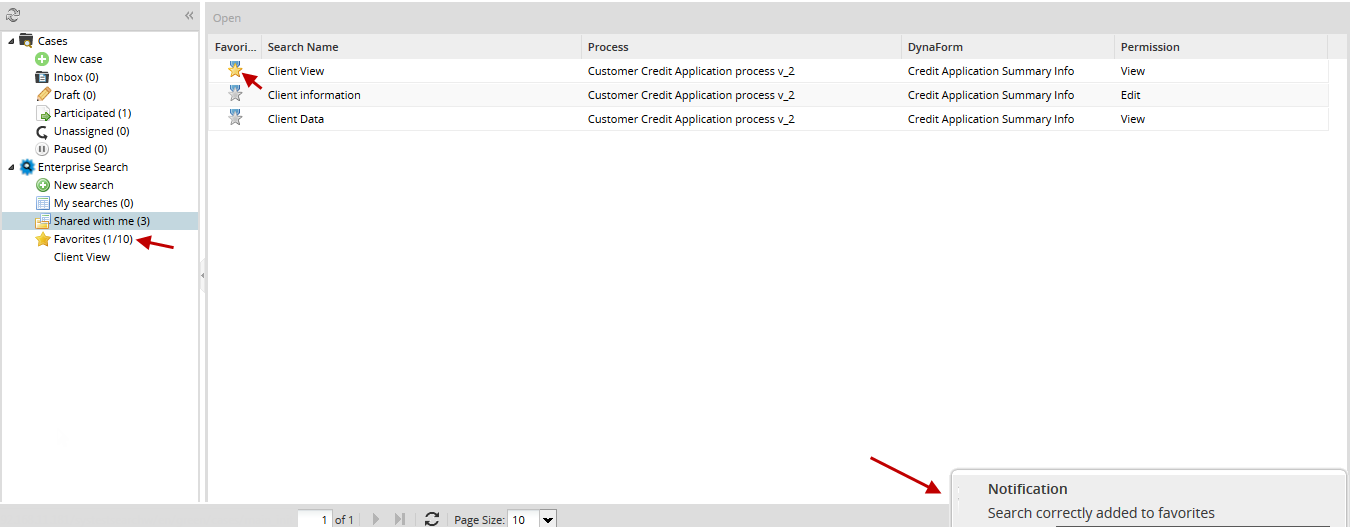Viewport: 1356px width, 527px height.
Task: Open Client View under Favorites
Action: tap(82, 257)
